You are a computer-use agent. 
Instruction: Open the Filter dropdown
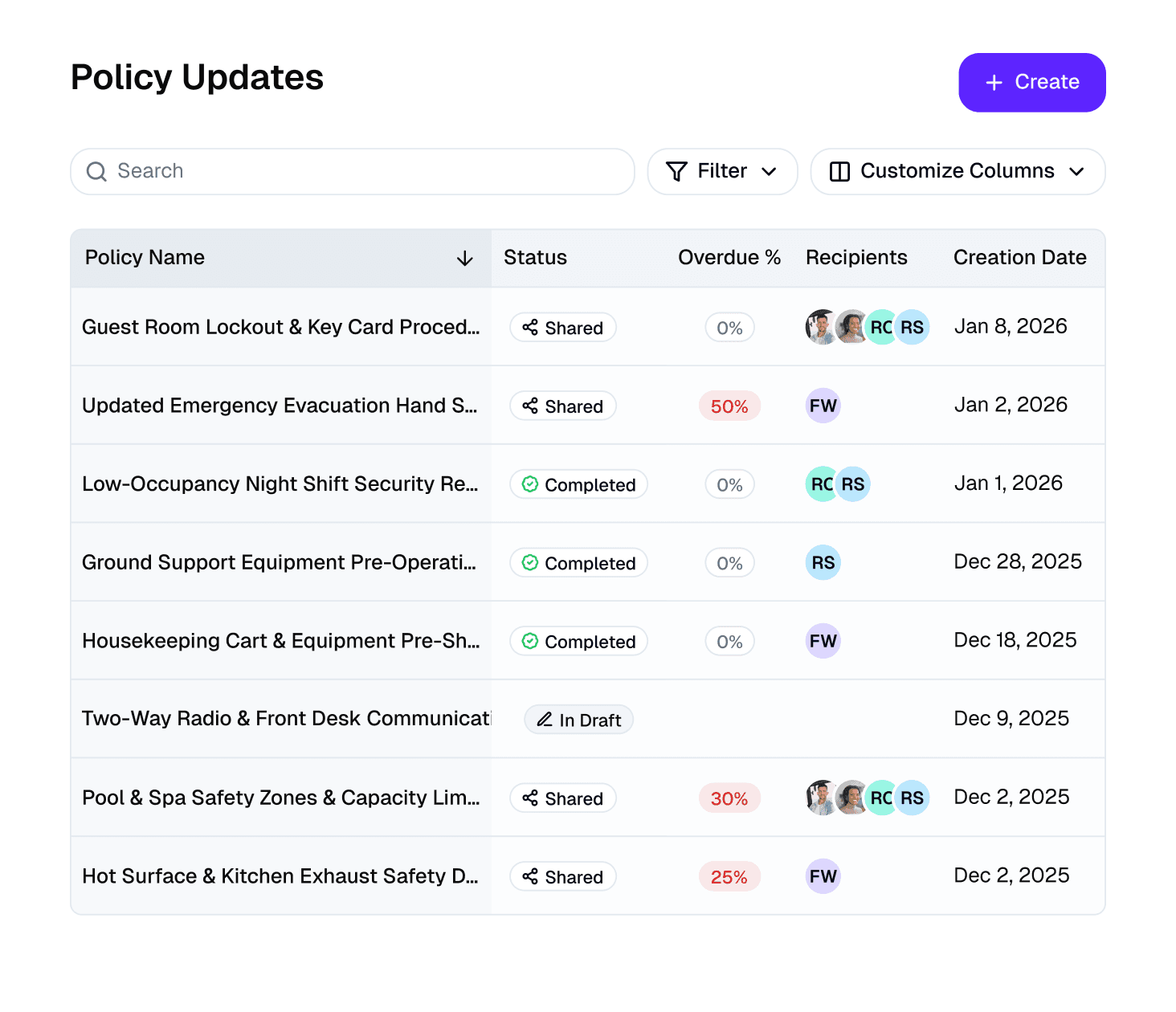(722, 171)
